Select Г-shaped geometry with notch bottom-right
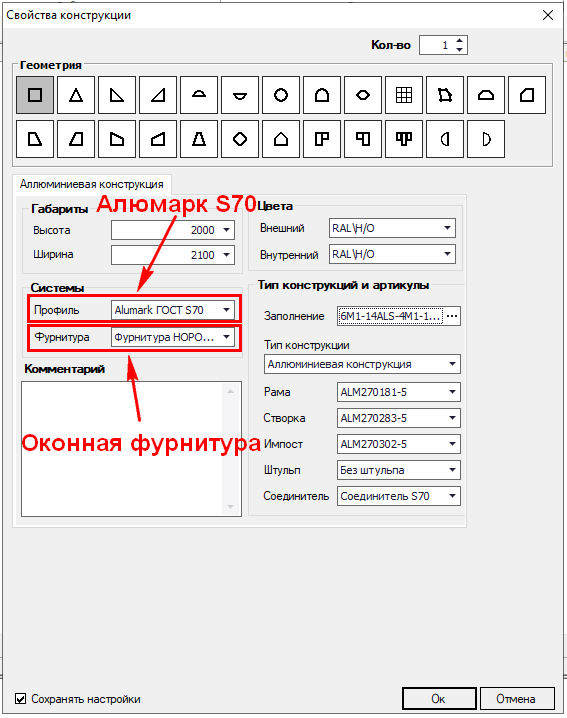 322,139
